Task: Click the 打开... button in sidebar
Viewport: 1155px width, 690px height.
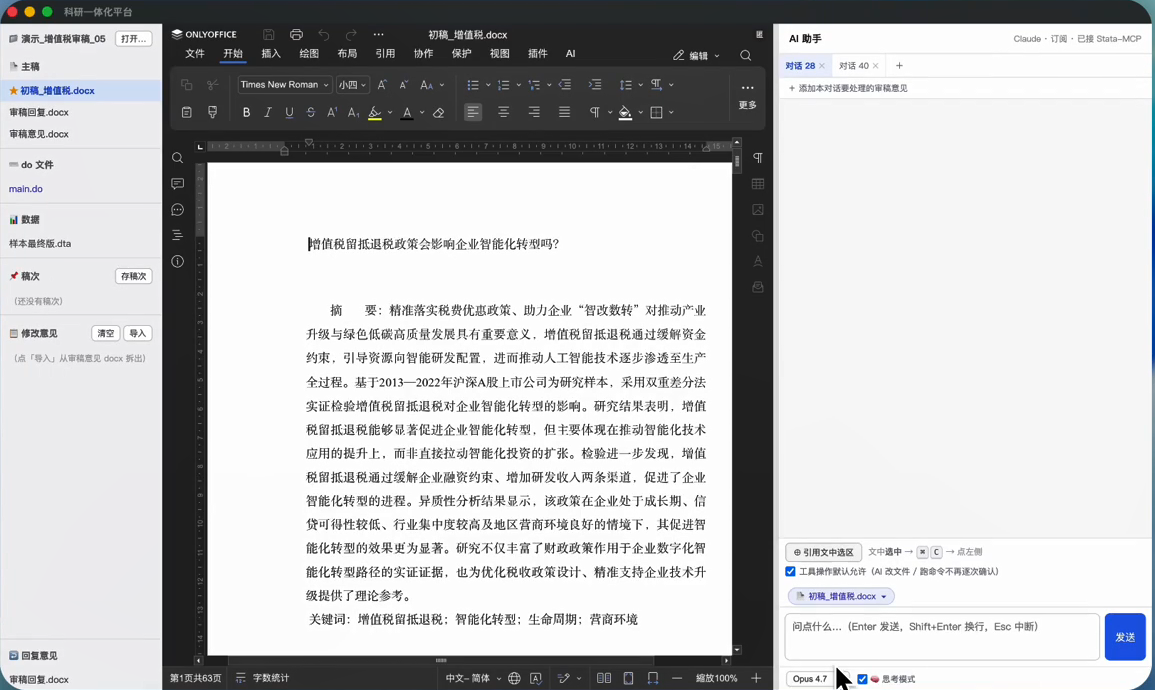Action: 133,38
